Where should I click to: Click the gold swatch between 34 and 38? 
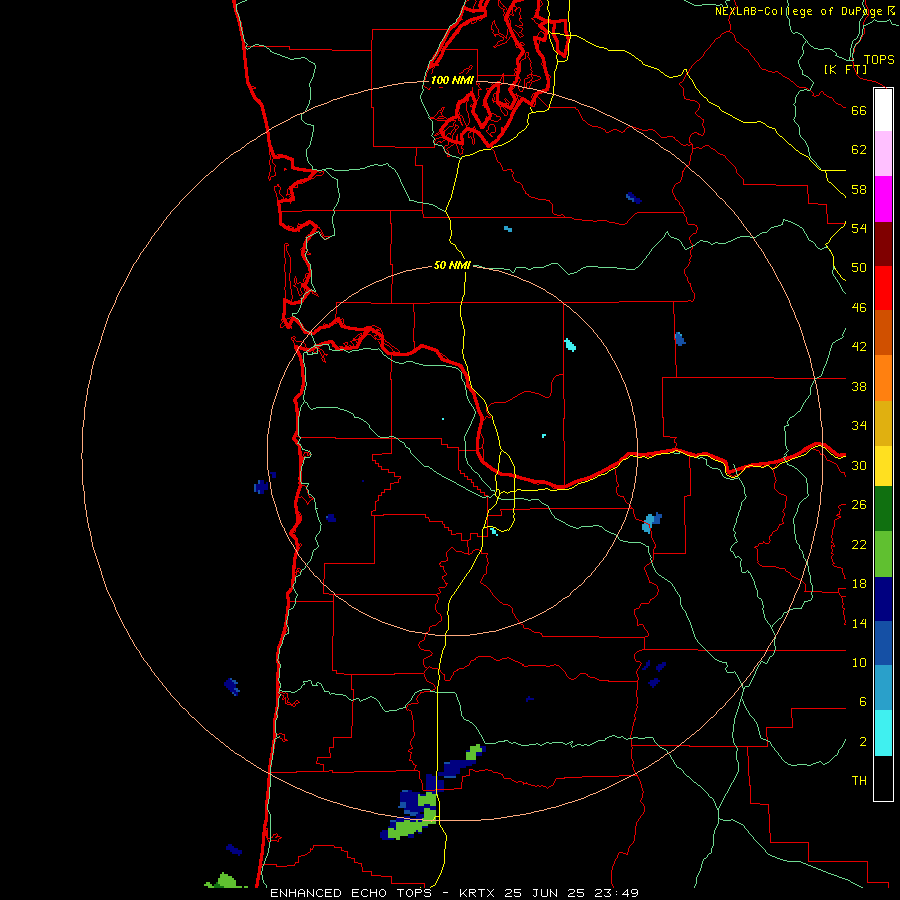(x=883, y=423)
